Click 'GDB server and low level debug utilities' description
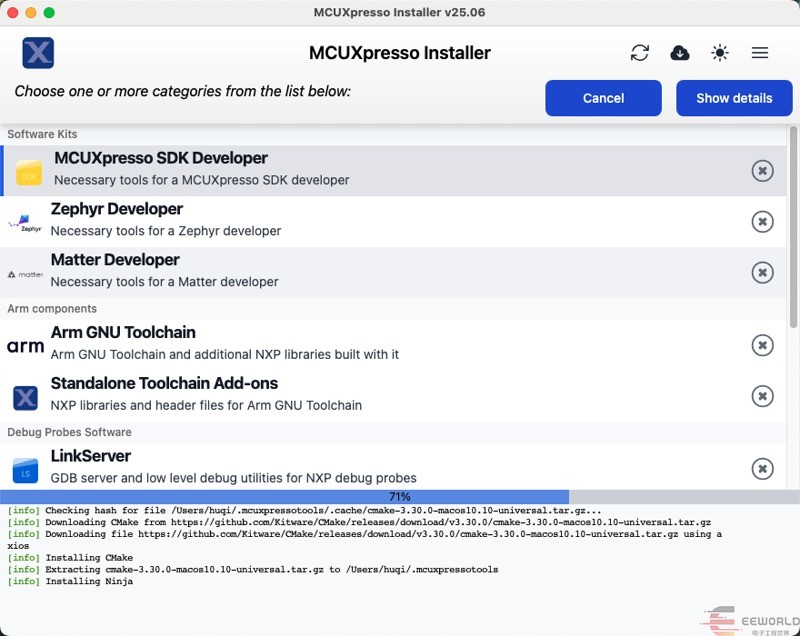800x636 pixels. [234, 478]
